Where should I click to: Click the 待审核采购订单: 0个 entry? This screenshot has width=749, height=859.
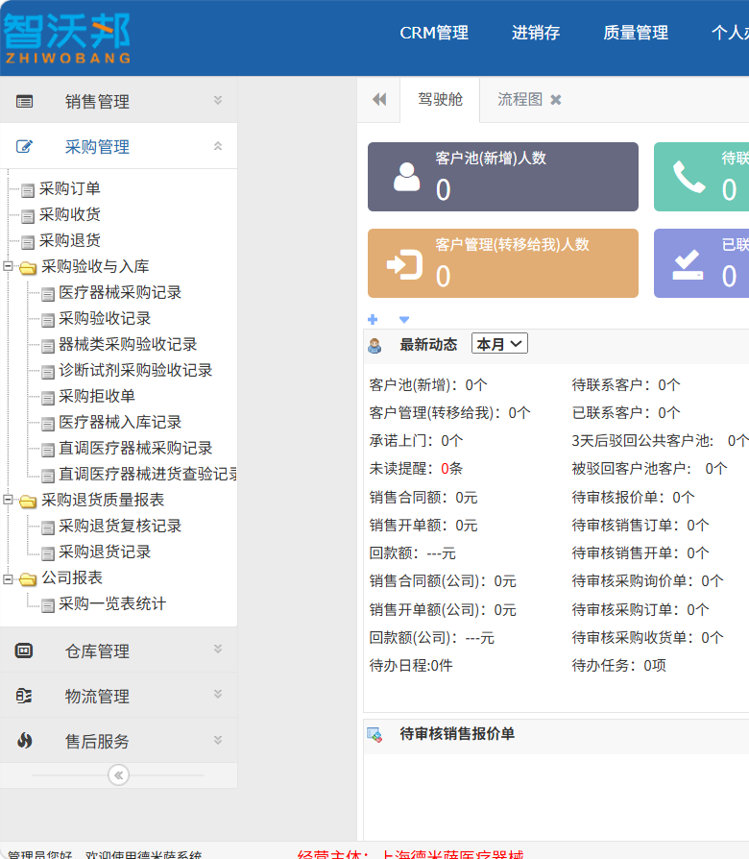pos(641,610)
